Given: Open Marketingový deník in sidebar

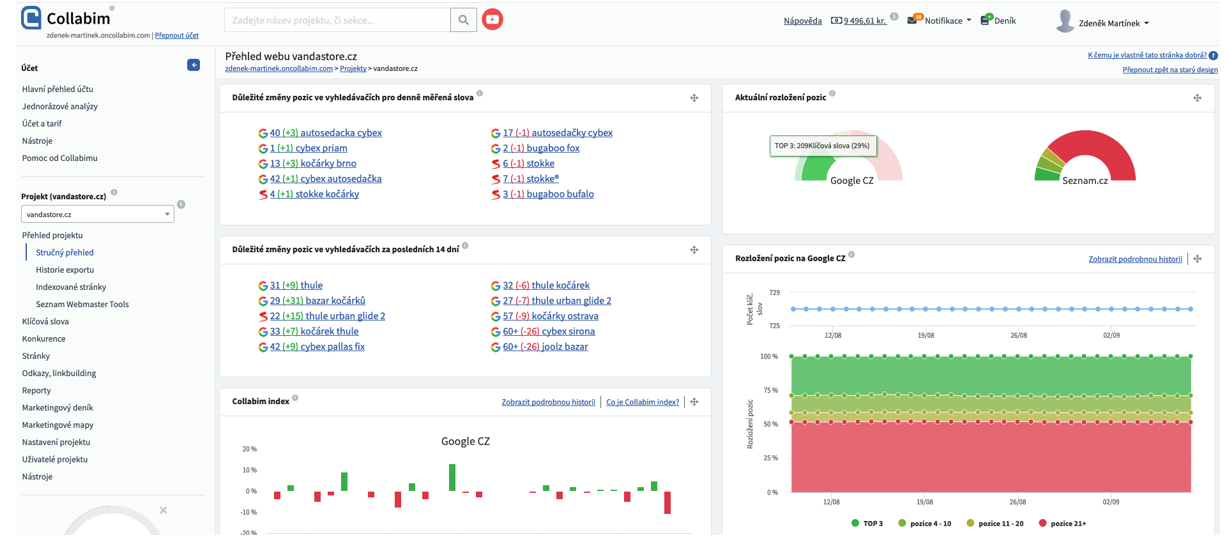Looking at the screenshot, I should click(x=57, y=407).
